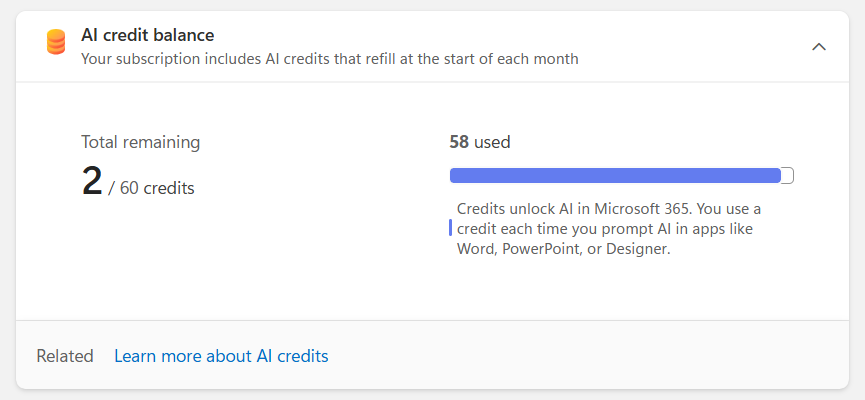Click the "Credits unlock AI" description paragraph
This screenshot has width=865, height=400.
pos(608,229)
